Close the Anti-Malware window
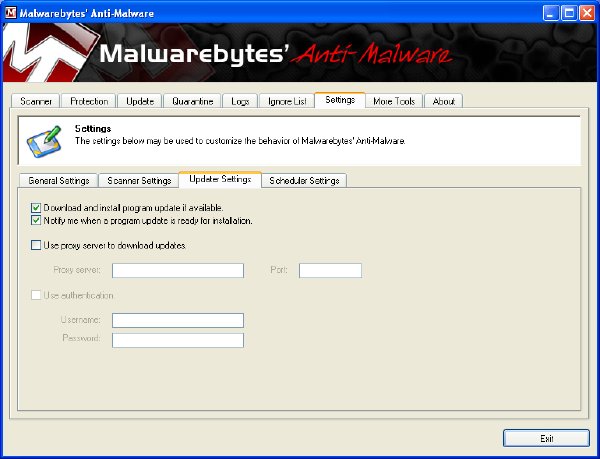The height and width of the screenshot is (459, 600). (587, 13)
